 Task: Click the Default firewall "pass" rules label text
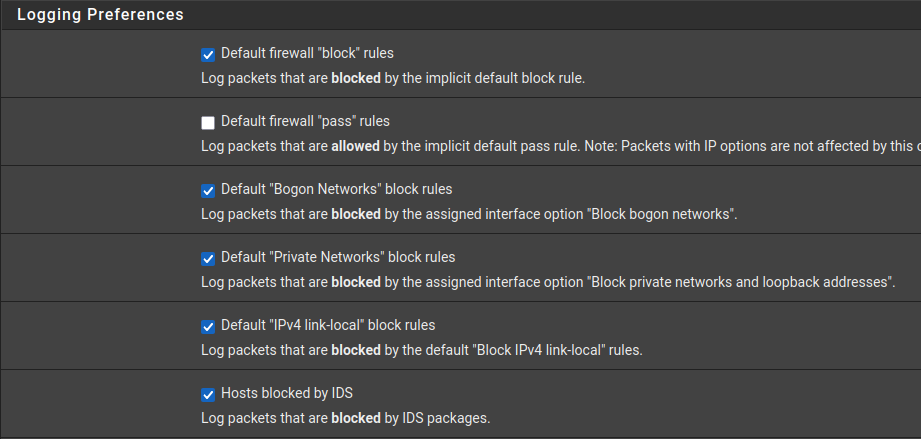(x=305, y=122)
